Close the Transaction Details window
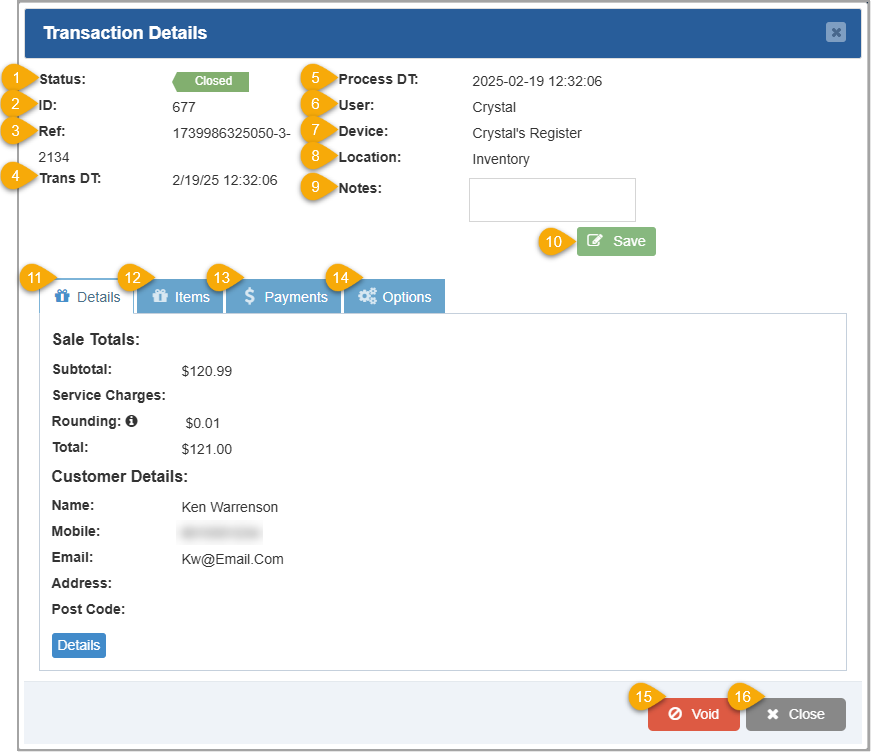This screenshot has width=872, height=753. click(x=795, y=714)
